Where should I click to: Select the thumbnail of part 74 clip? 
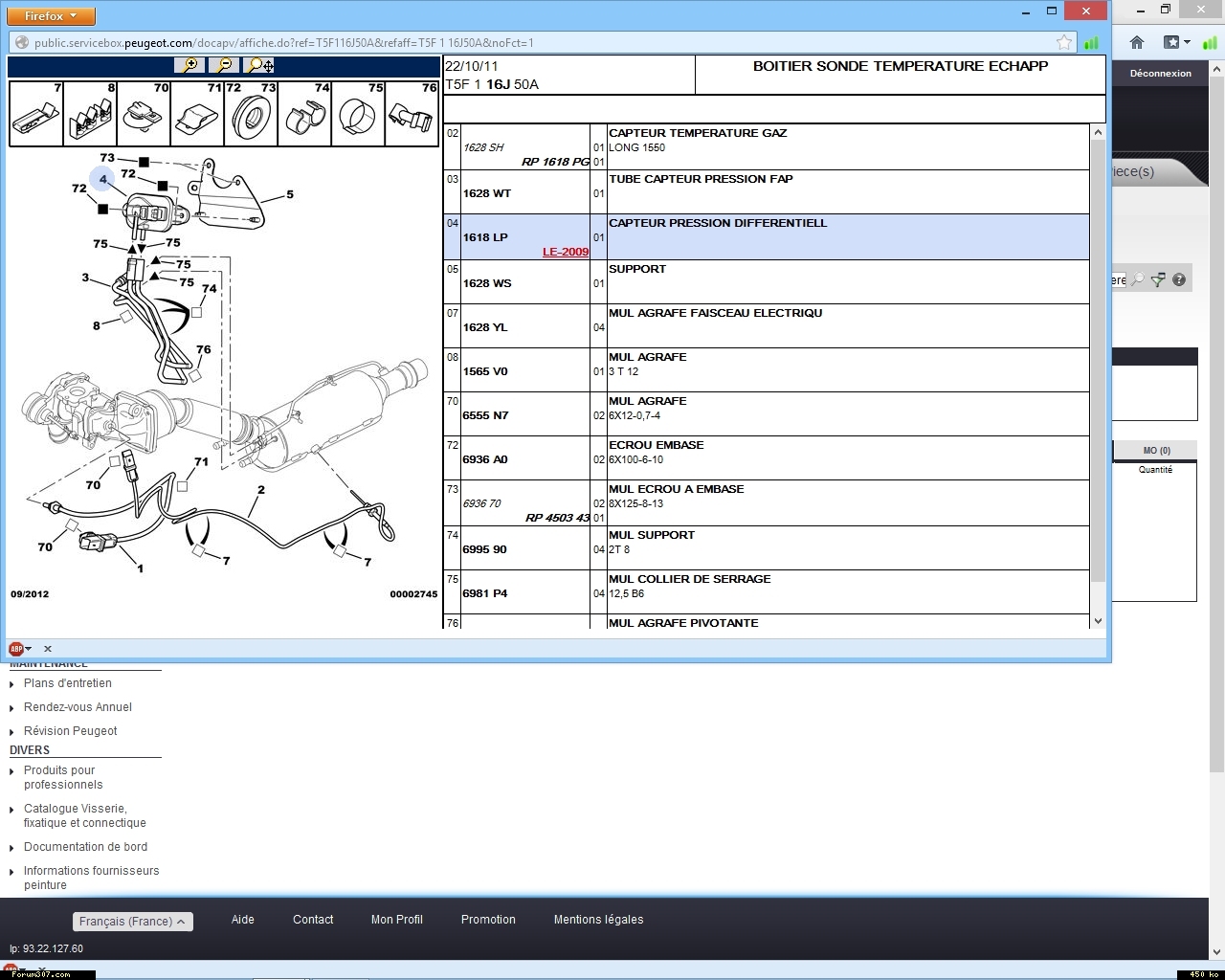(304, 115)
